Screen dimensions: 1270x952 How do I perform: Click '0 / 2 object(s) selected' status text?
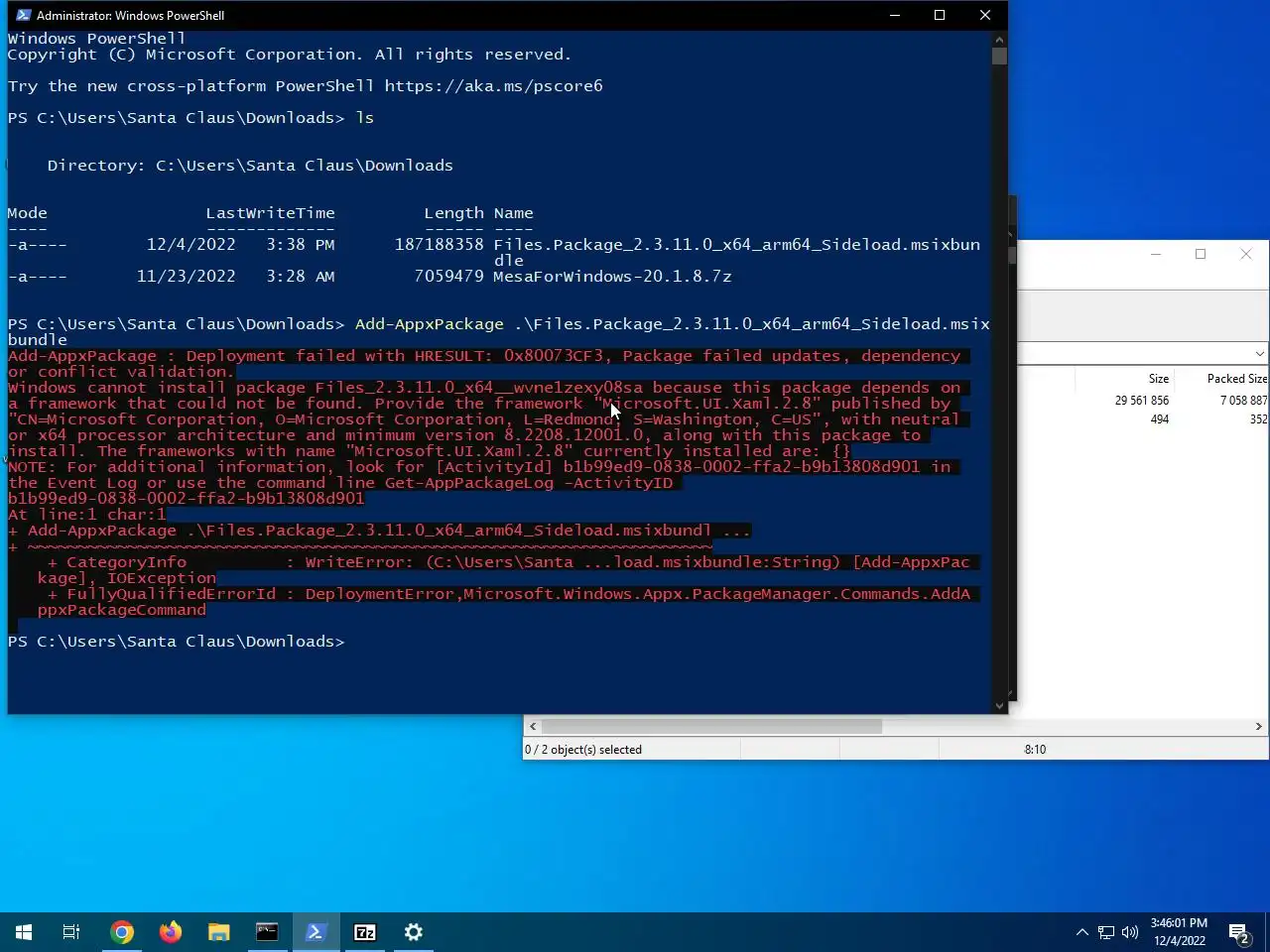click(x=583, y=750)
